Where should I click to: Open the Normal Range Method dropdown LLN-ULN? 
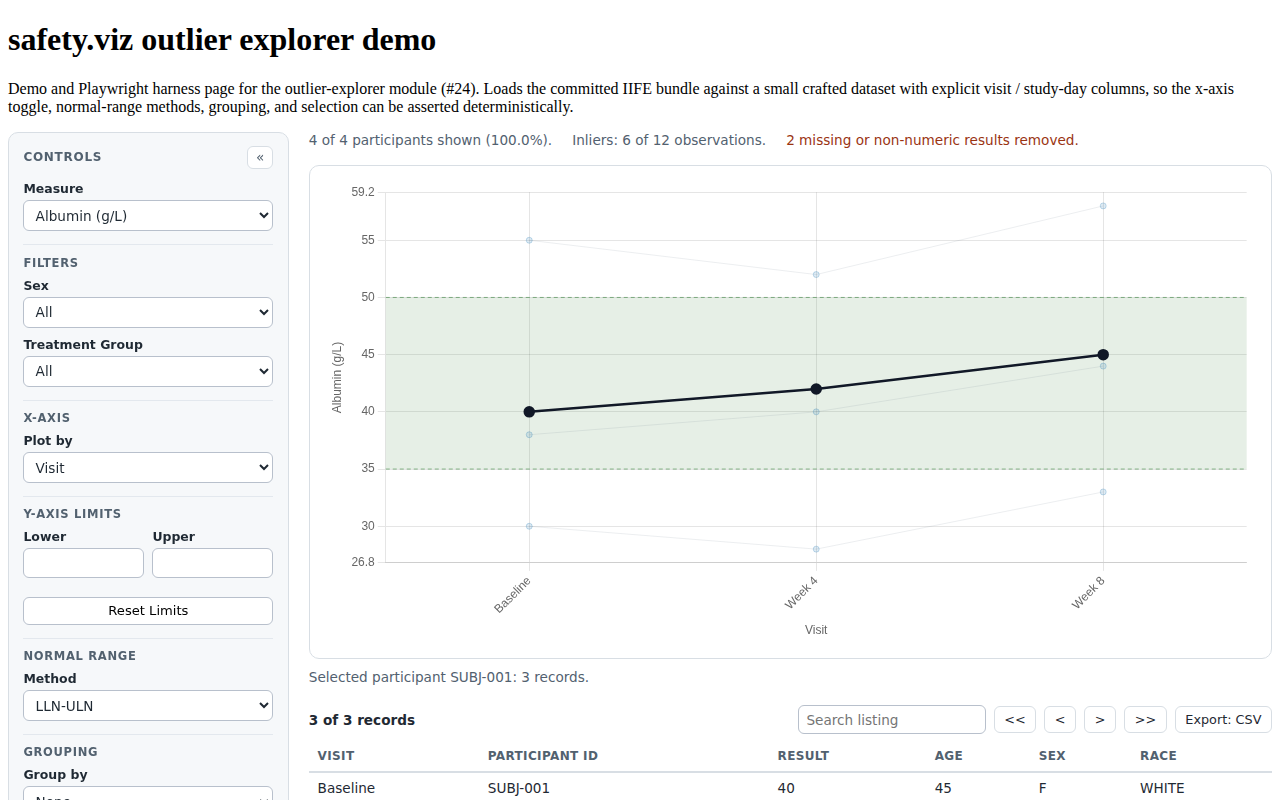pos(148,705)
